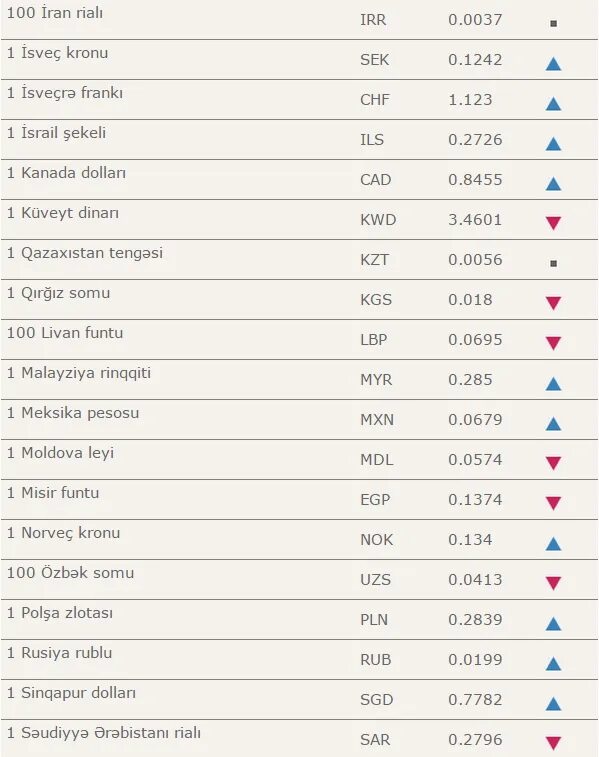
Task: Click the 0.0413 Özbək somu rate
Action: 475,579
